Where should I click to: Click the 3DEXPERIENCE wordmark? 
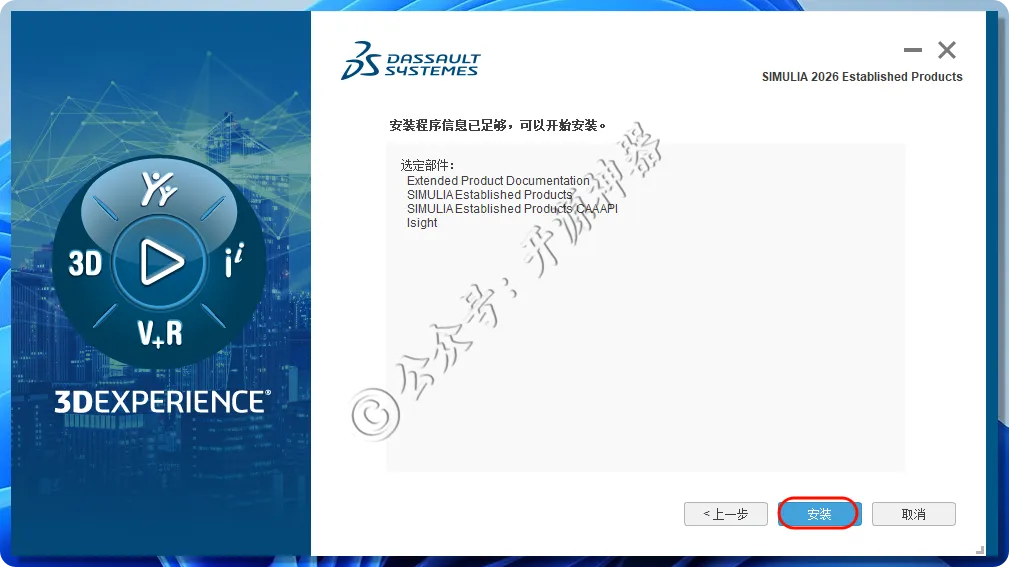[x=162, y=401]
